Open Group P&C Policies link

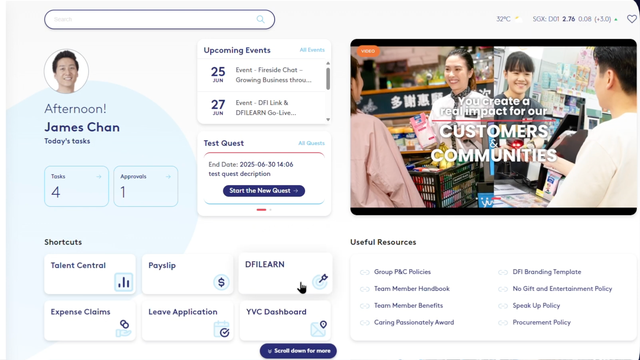pyautogui.click(x=402, y=272)
